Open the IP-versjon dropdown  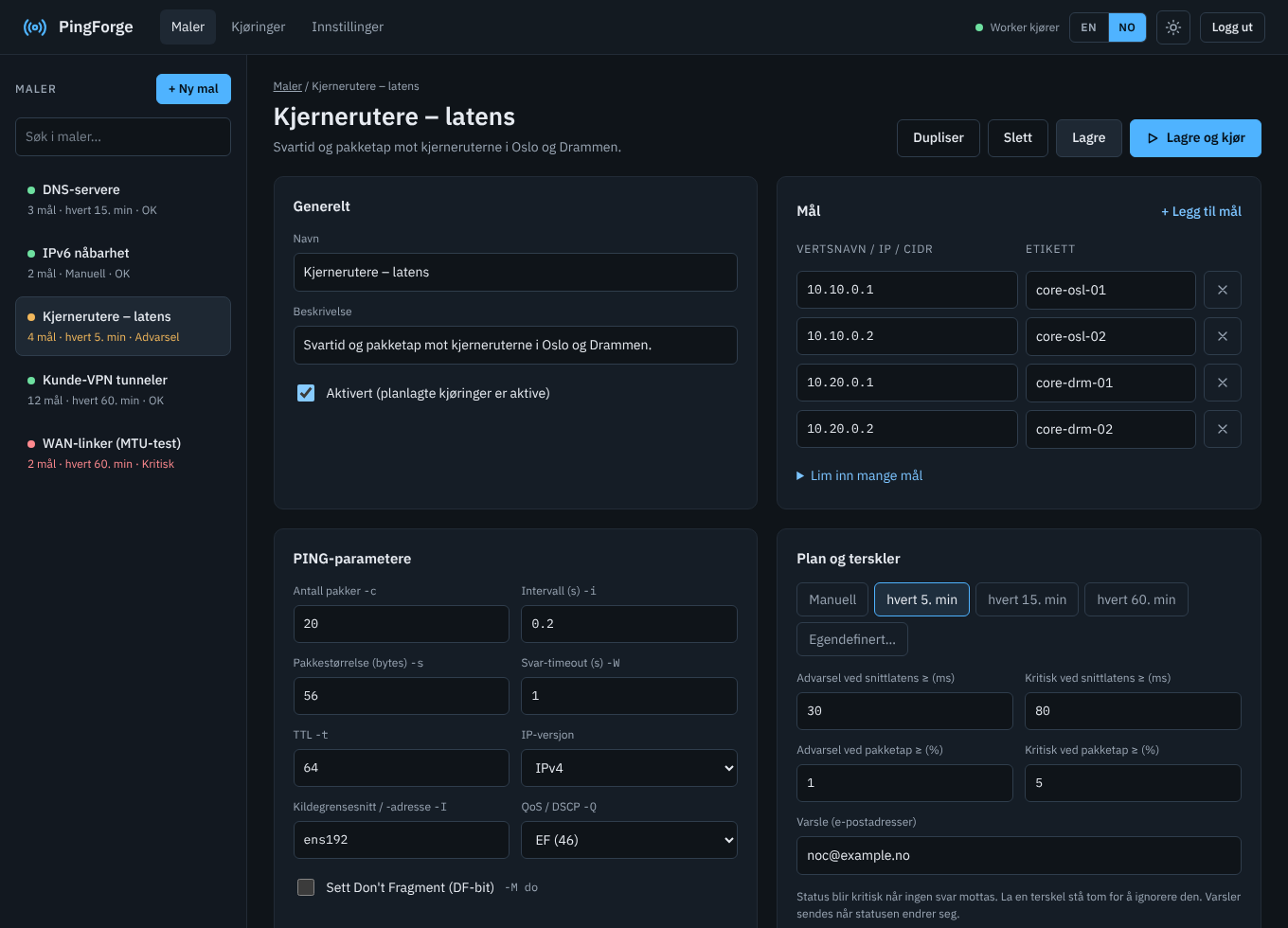tap(629, 768)
